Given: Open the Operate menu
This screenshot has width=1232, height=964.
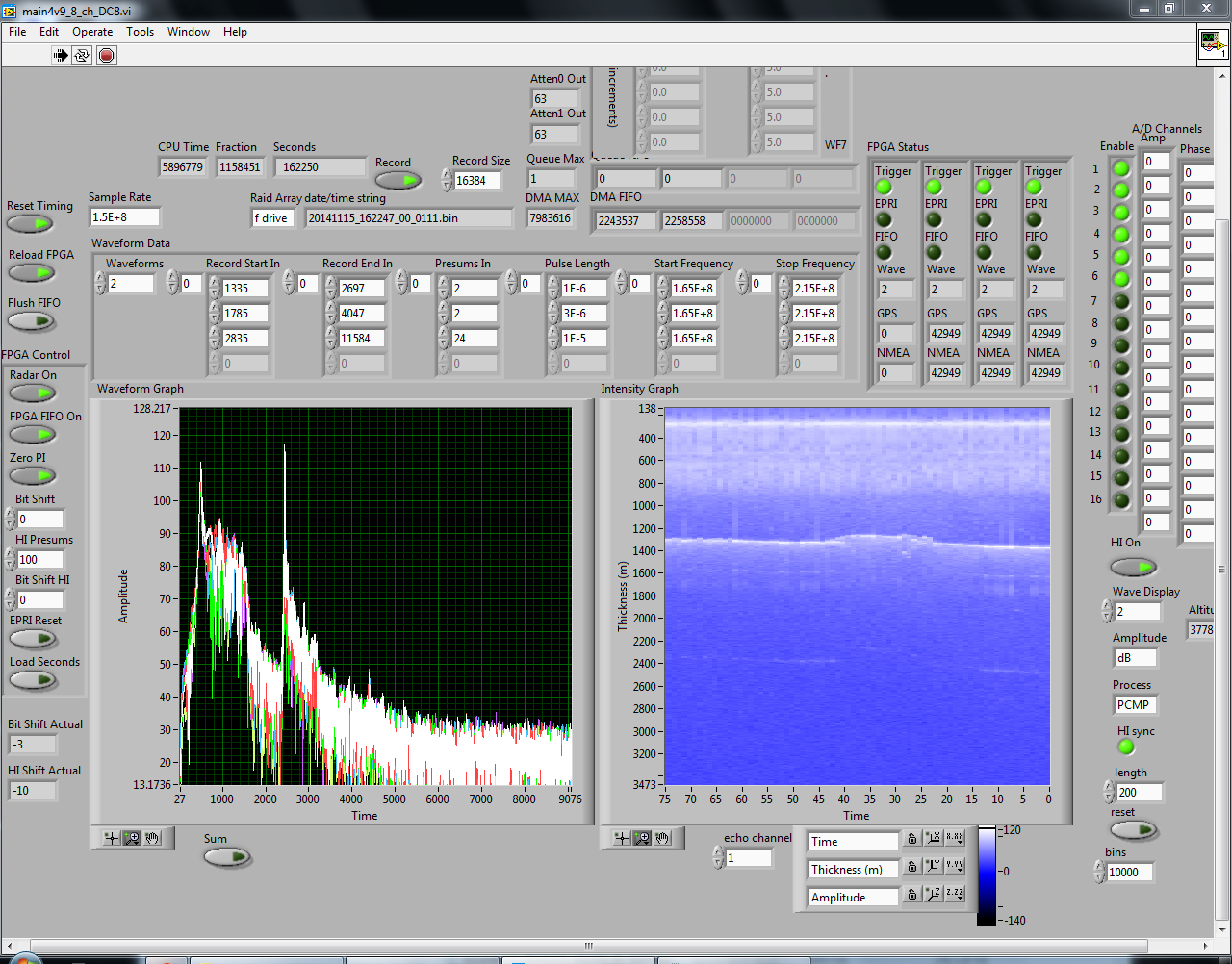Looking at the screenshot, I should click(92, 32).
